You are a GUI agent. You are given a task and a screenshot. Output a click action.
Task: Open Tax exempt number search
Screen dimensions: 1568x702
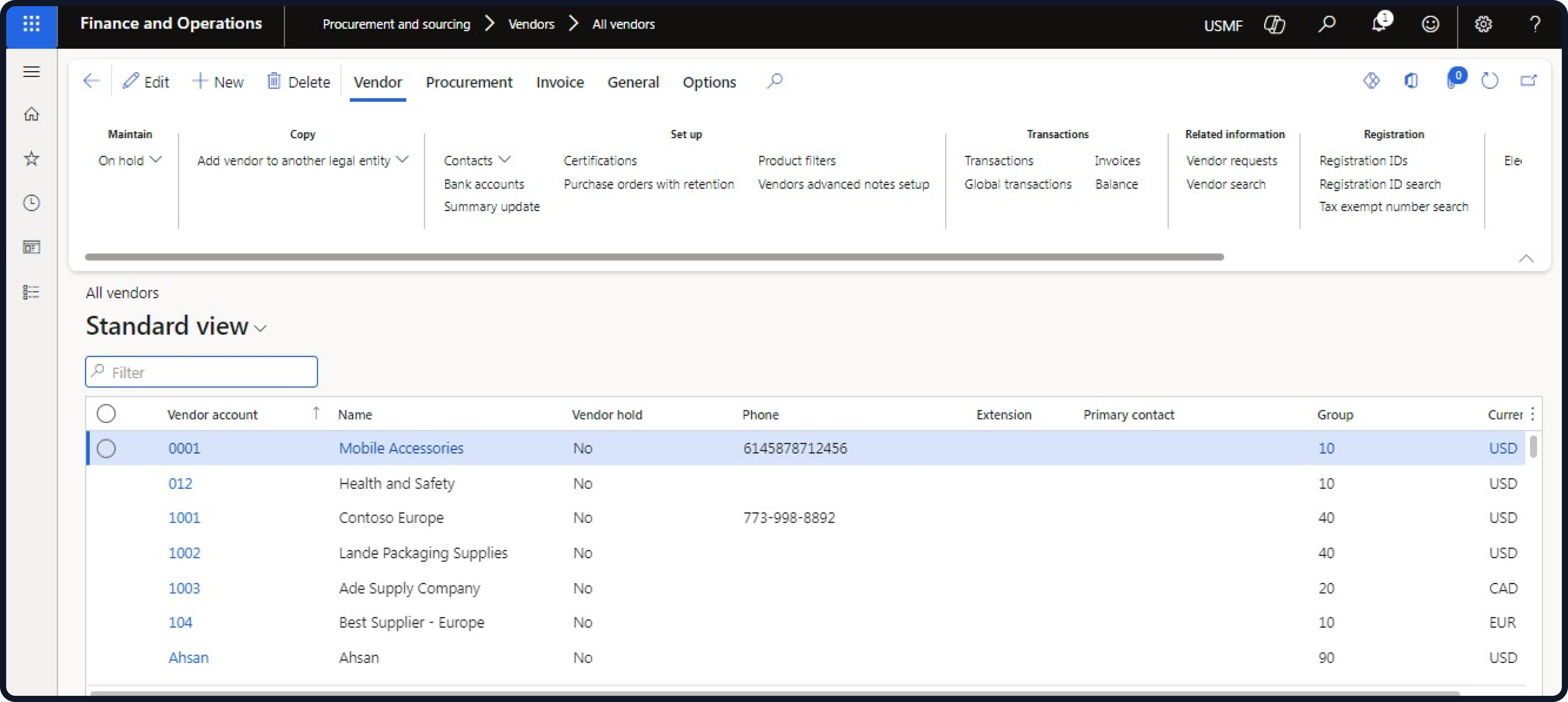click(x=1393, y=207)
